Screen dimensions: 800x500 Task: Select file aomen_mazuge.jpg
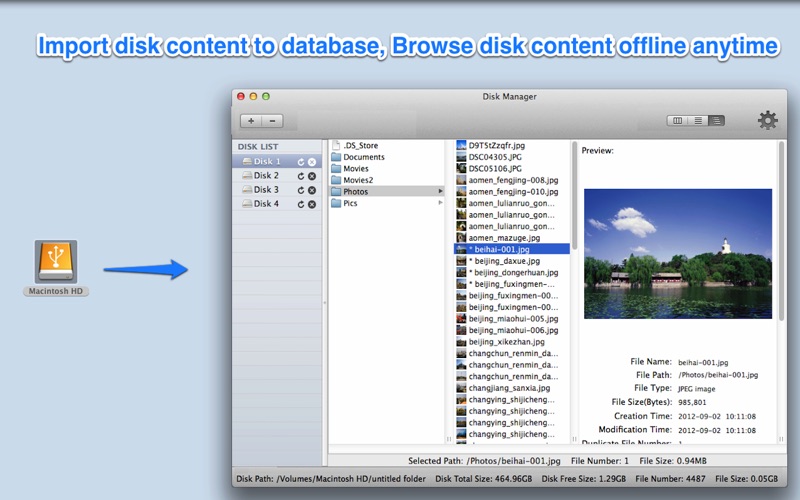click(512, 238)
